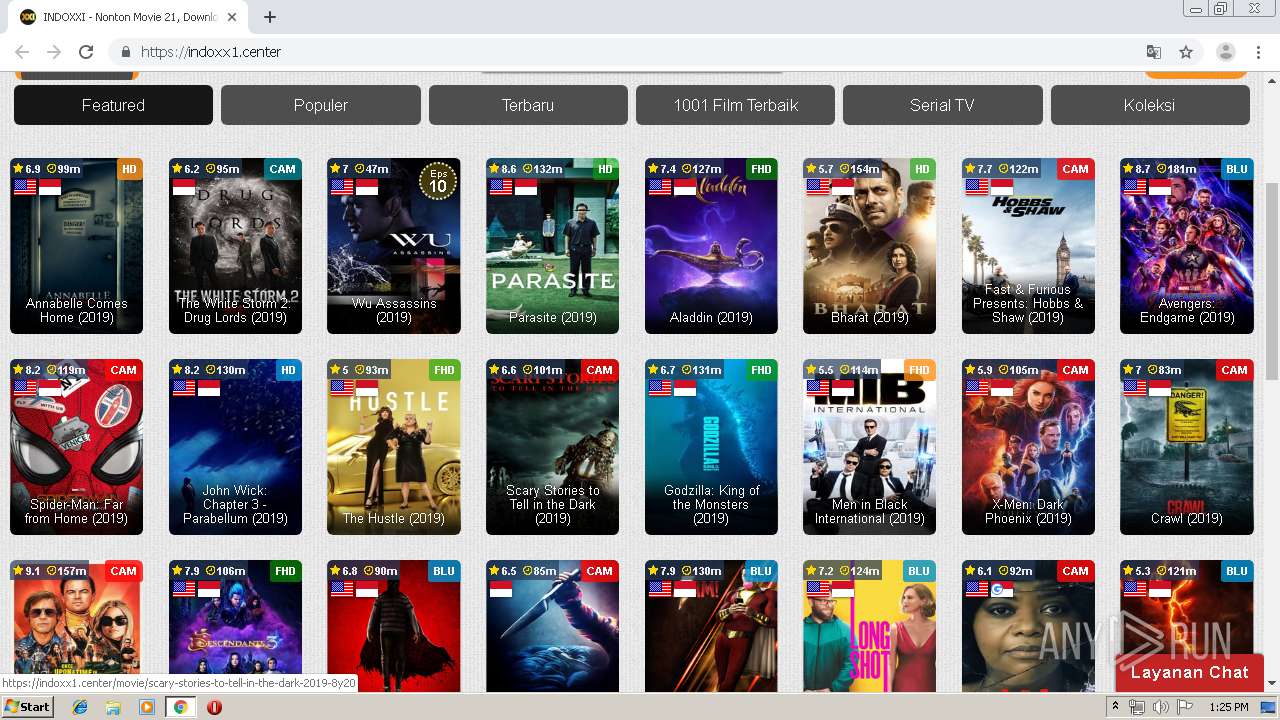Switch to Chrome taskbar icon
Screen dimensions: 1280x720
click(180, 707)
